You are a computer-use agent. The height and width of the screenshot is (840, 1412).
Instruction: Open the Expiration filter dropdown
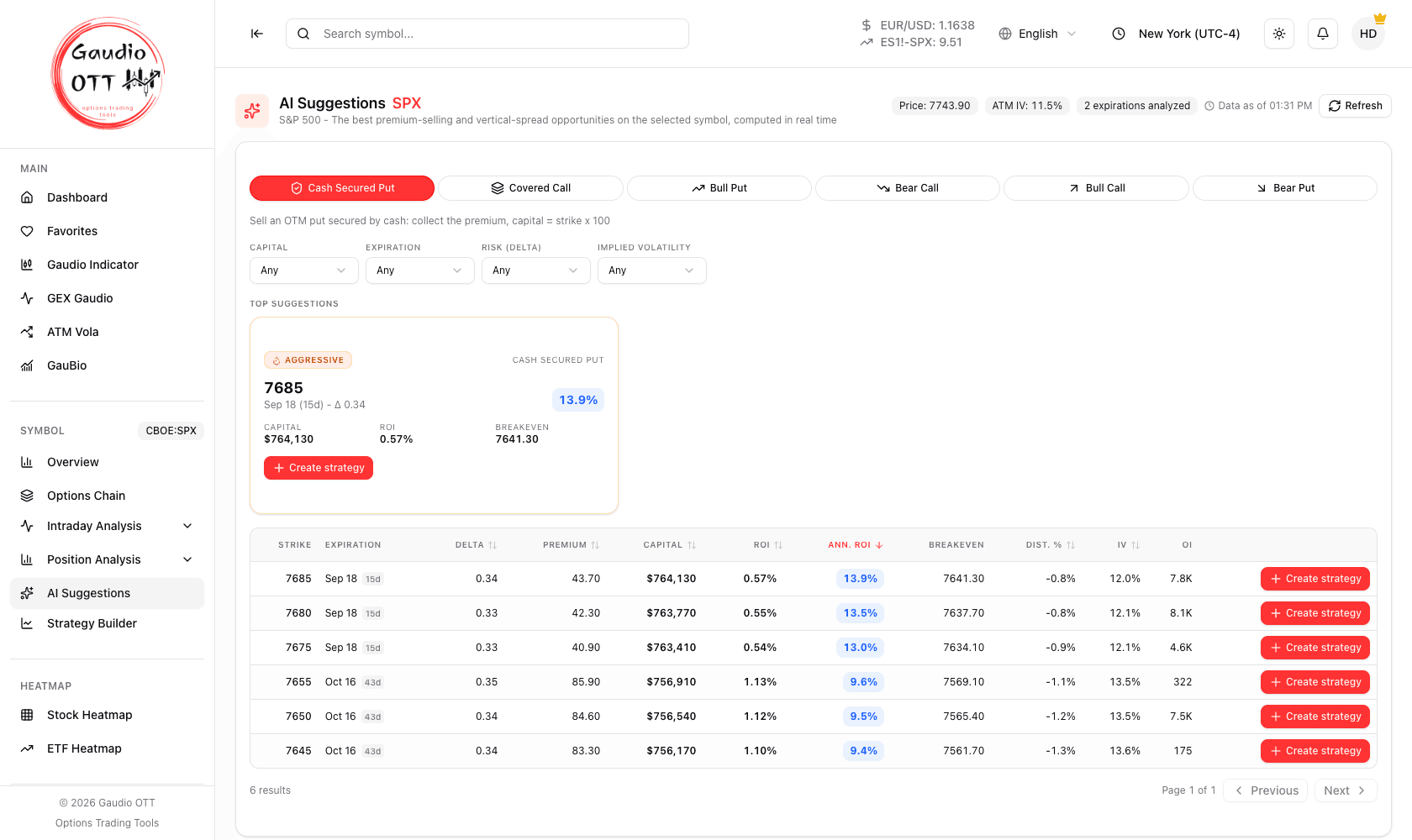(x=420, y=270)
